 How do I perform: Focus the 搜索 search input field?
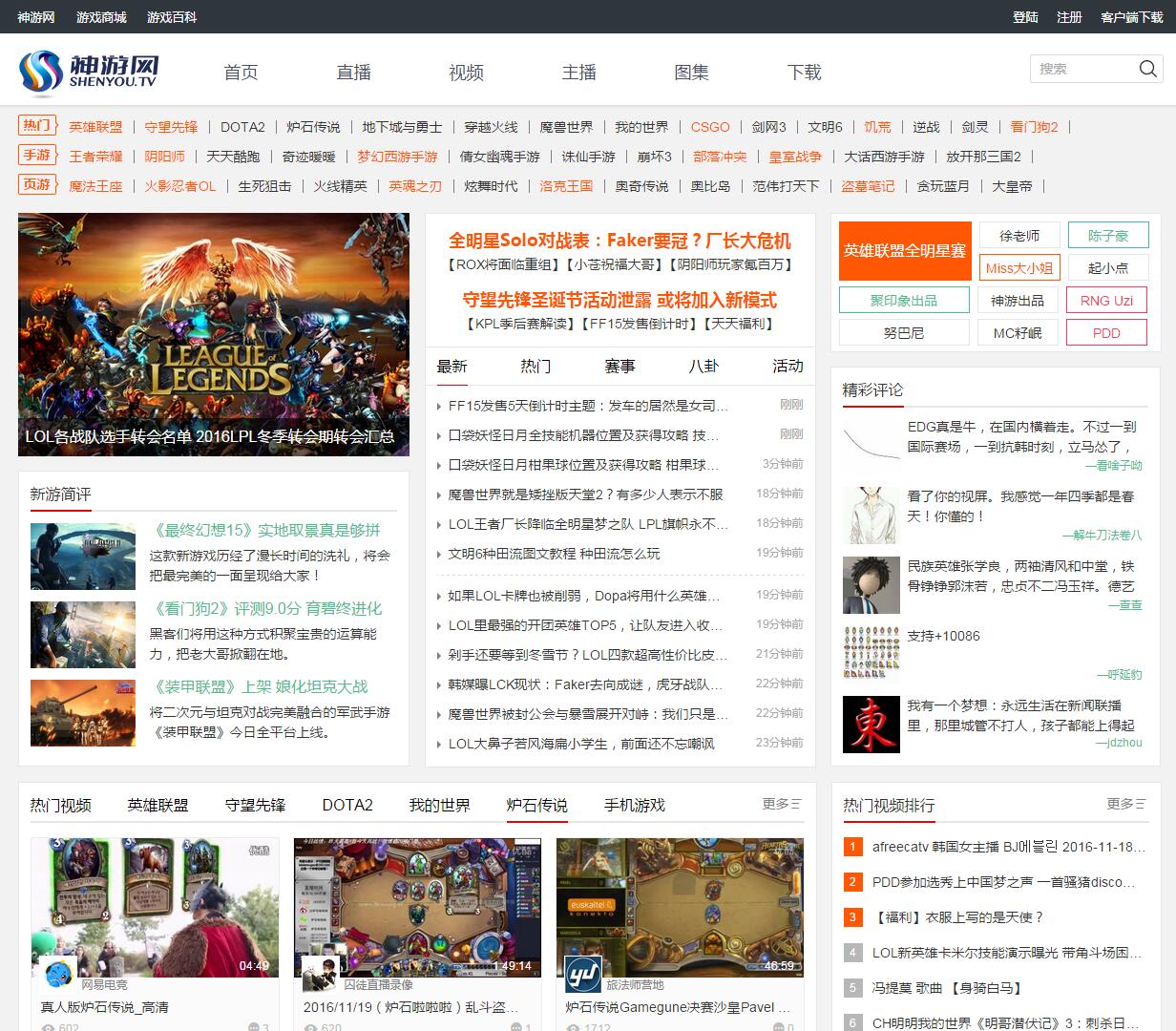(x=1083, y=69)
